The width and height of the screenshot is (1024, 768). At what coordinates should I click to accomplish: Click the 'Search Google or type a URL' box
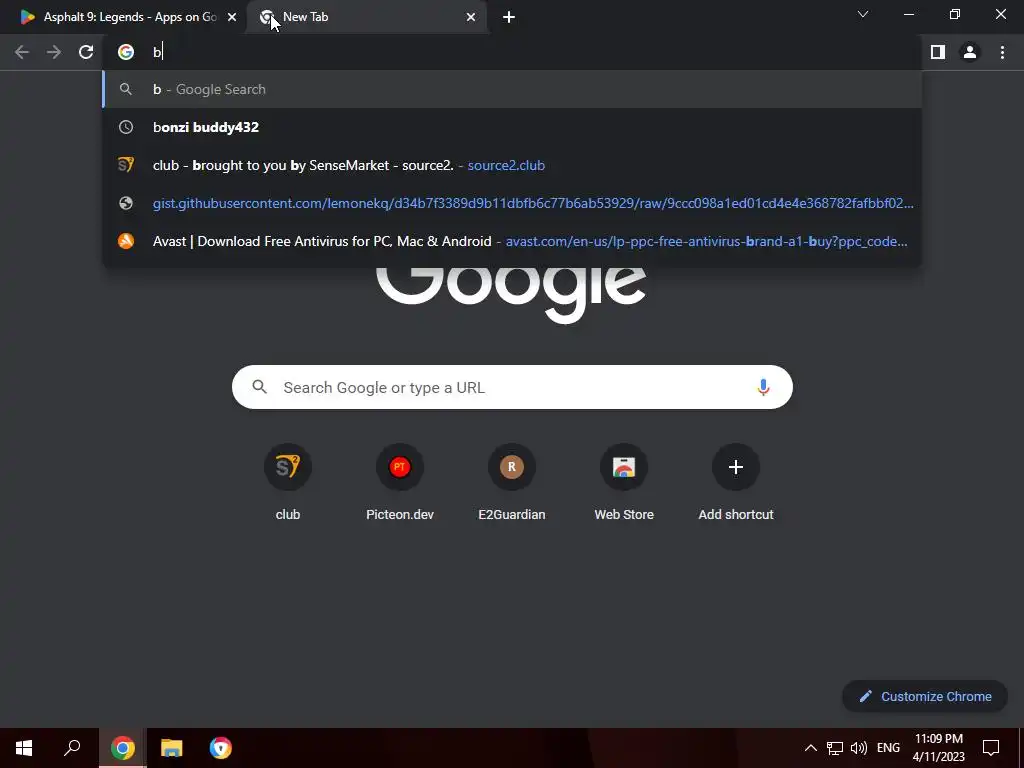click(x=512, y=387)
